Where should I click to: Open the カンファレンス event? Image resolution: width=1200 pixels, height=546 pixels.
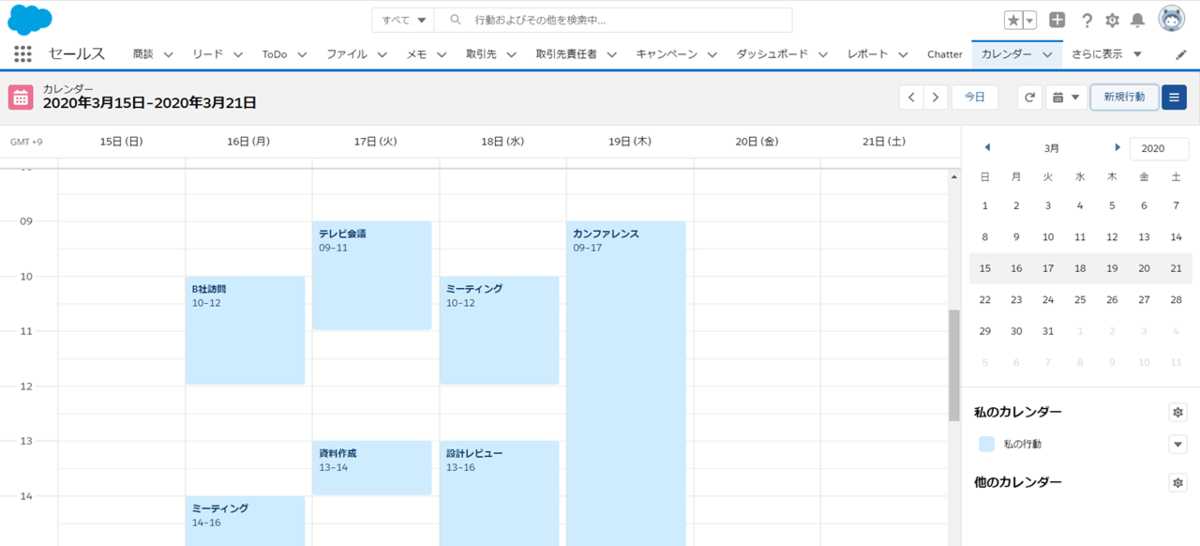point(626,383)
